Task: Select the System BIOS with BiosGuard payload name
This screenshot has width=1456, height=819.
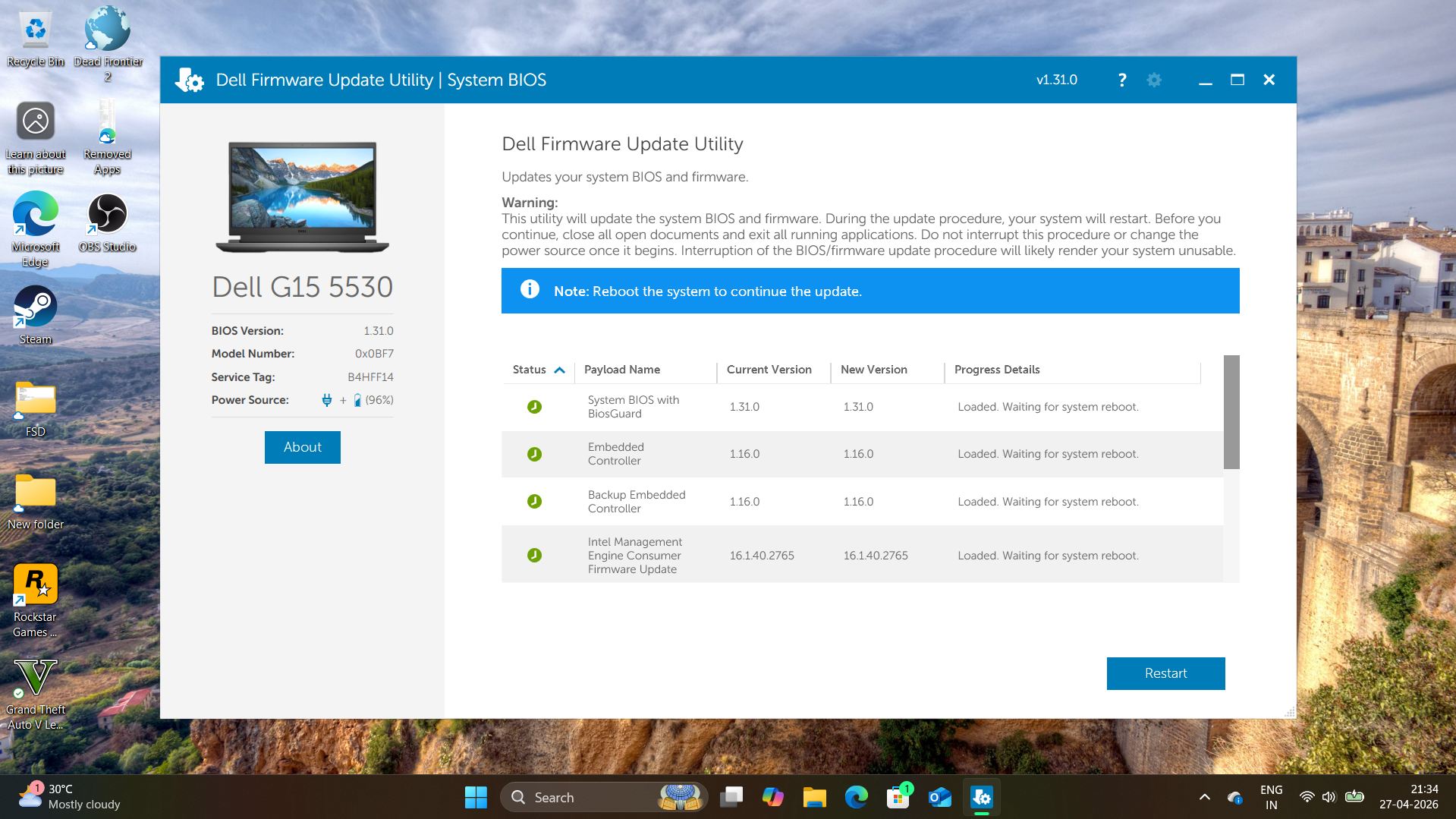Action: pos(633,407)
